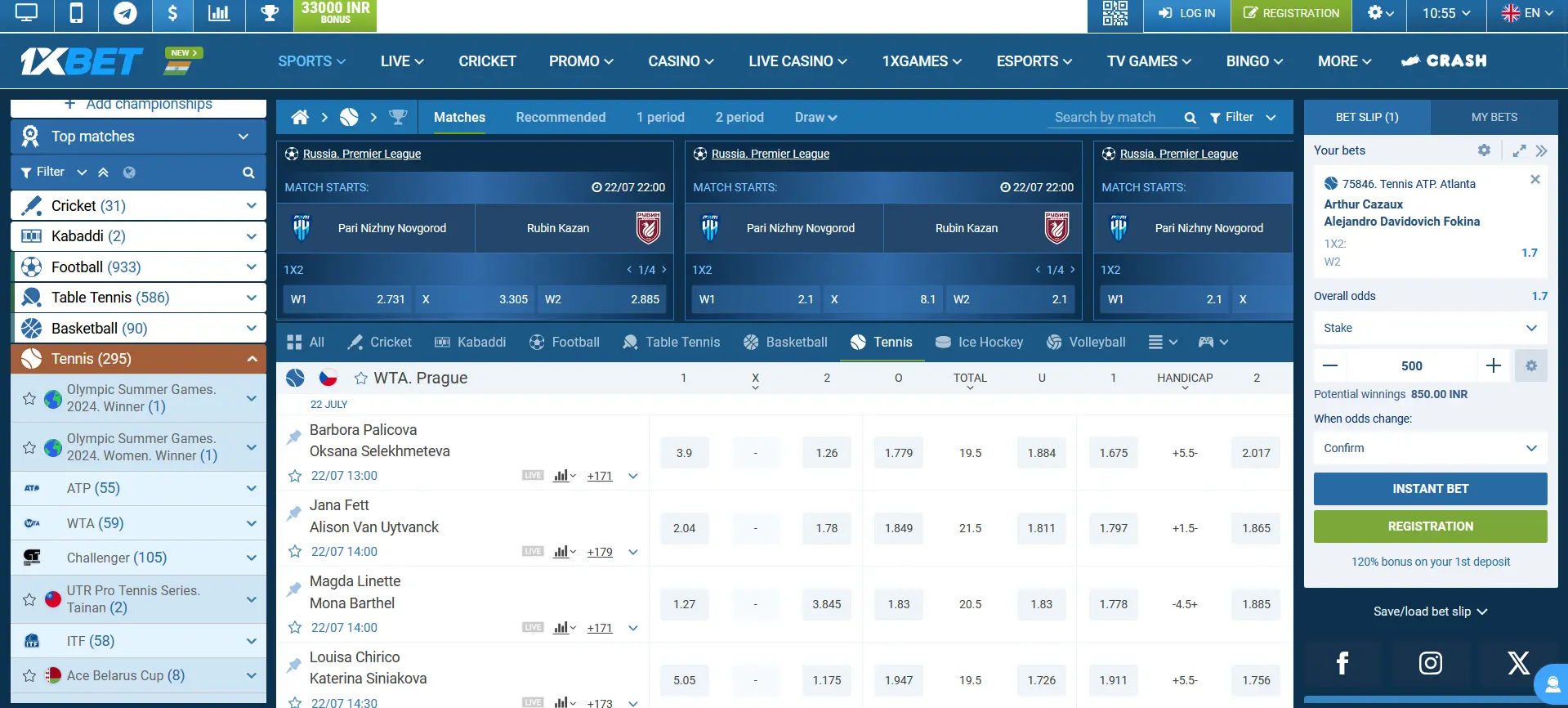Open the Instagram social link
Image resolution: width=1568 pixels, height=708 pixels.
1430,663
